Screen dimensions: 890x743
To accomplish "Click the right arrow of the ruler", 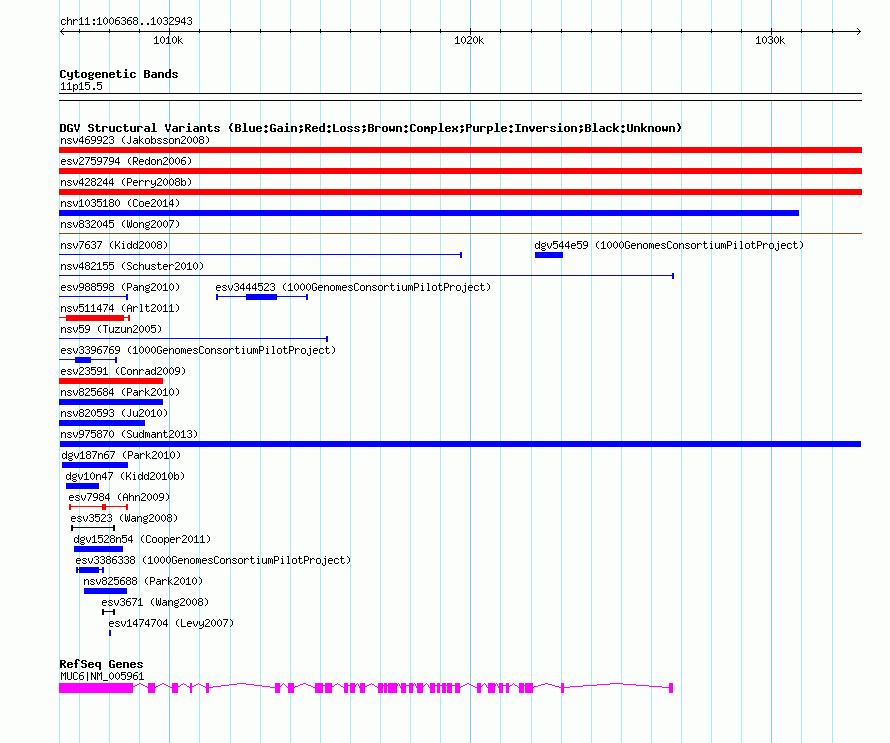I will coord(858,31).
